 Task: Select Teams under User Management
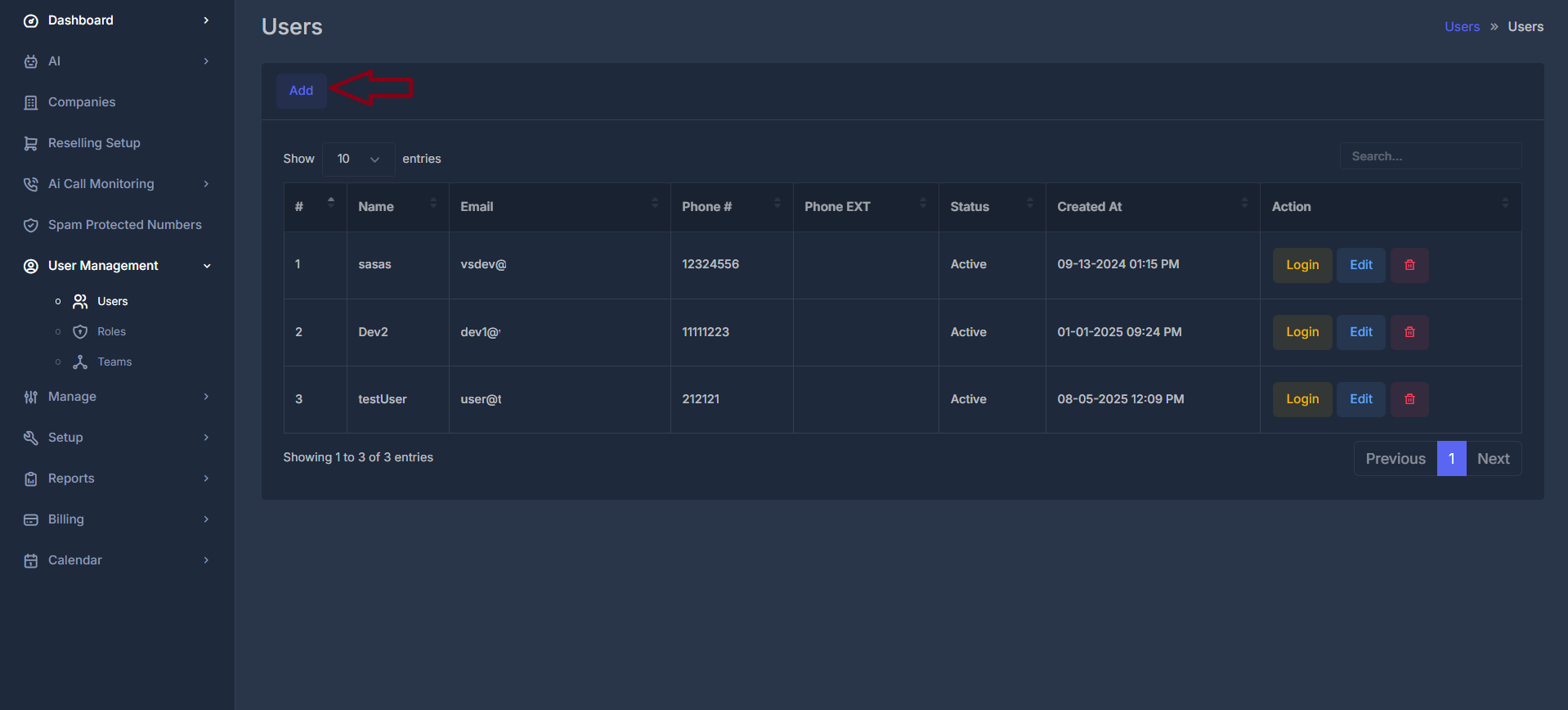(x=114, y=362)
